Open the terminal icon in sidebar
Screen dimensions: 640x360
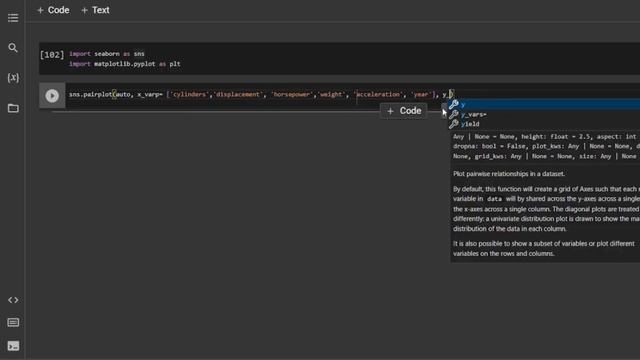tap(13, 346)
